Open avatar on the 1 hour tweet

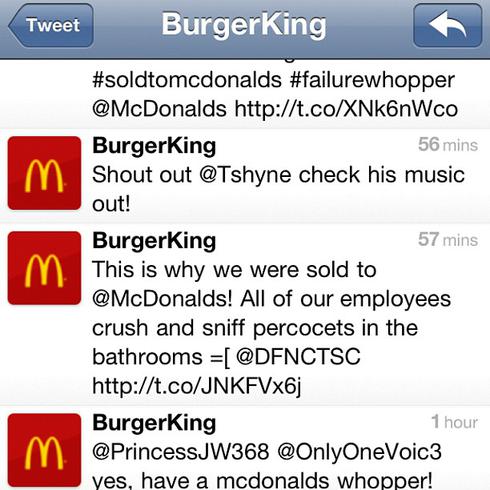pos(44,450)
